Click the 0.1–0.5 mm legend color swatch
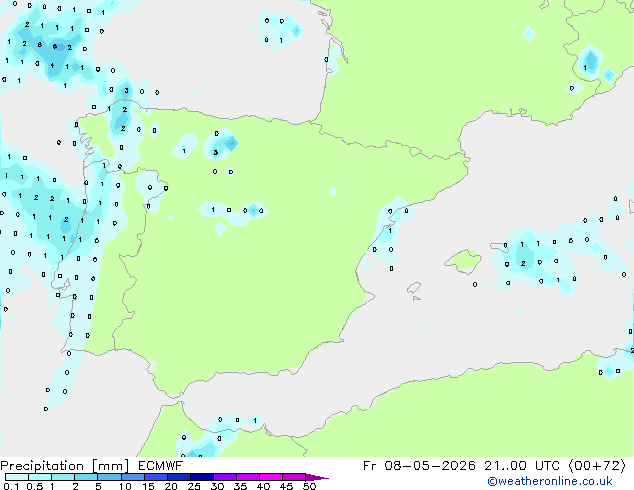Screen dimensions: 634x490 17,477
